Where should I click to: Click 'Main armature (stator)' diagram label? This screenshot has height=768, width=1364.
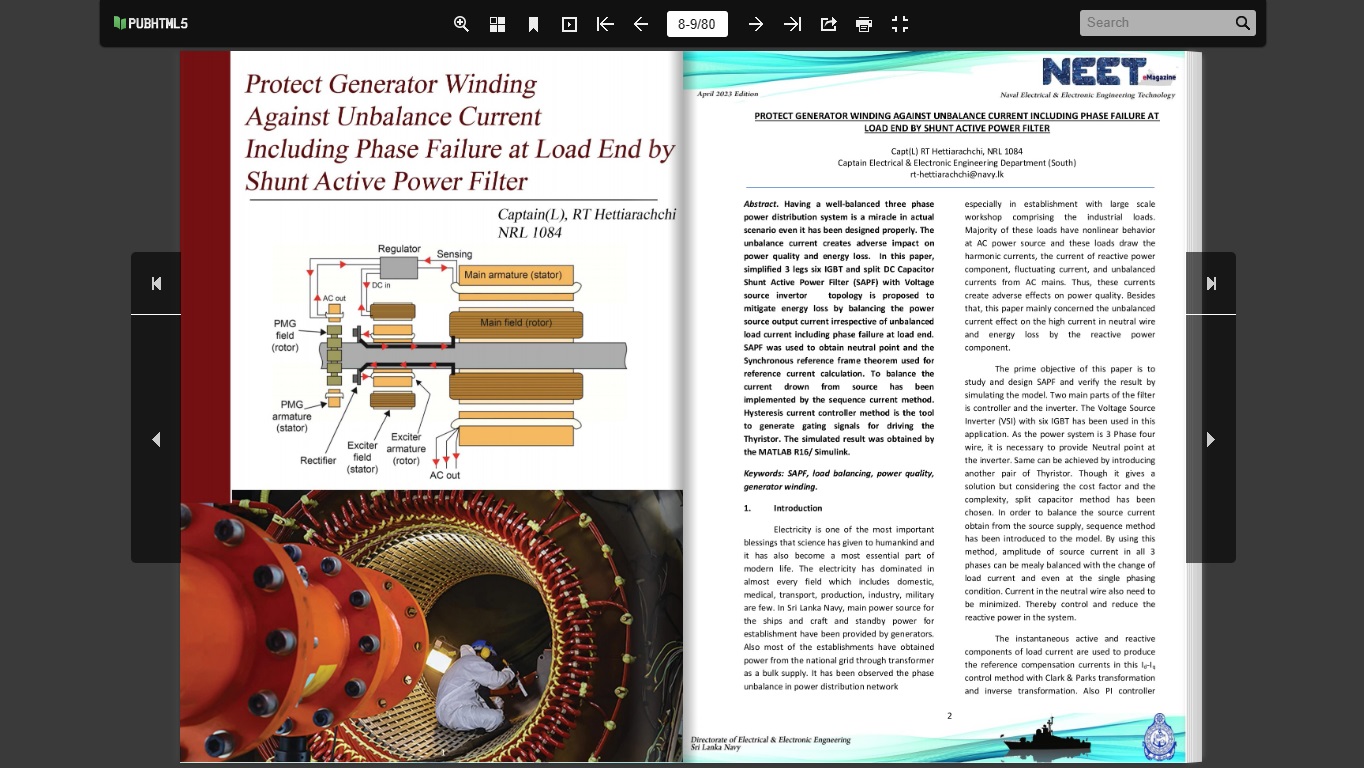click(x=513, y=275)
